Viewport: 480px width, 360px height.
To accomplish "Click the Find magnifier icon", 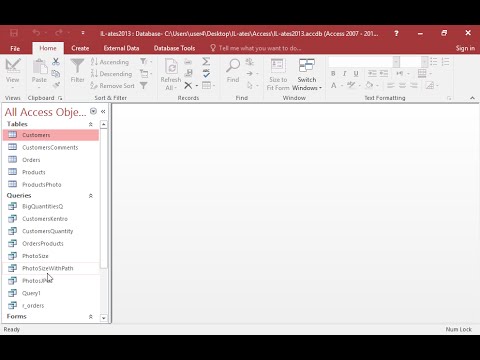I will pyautogui.click(x=233, y=66).
